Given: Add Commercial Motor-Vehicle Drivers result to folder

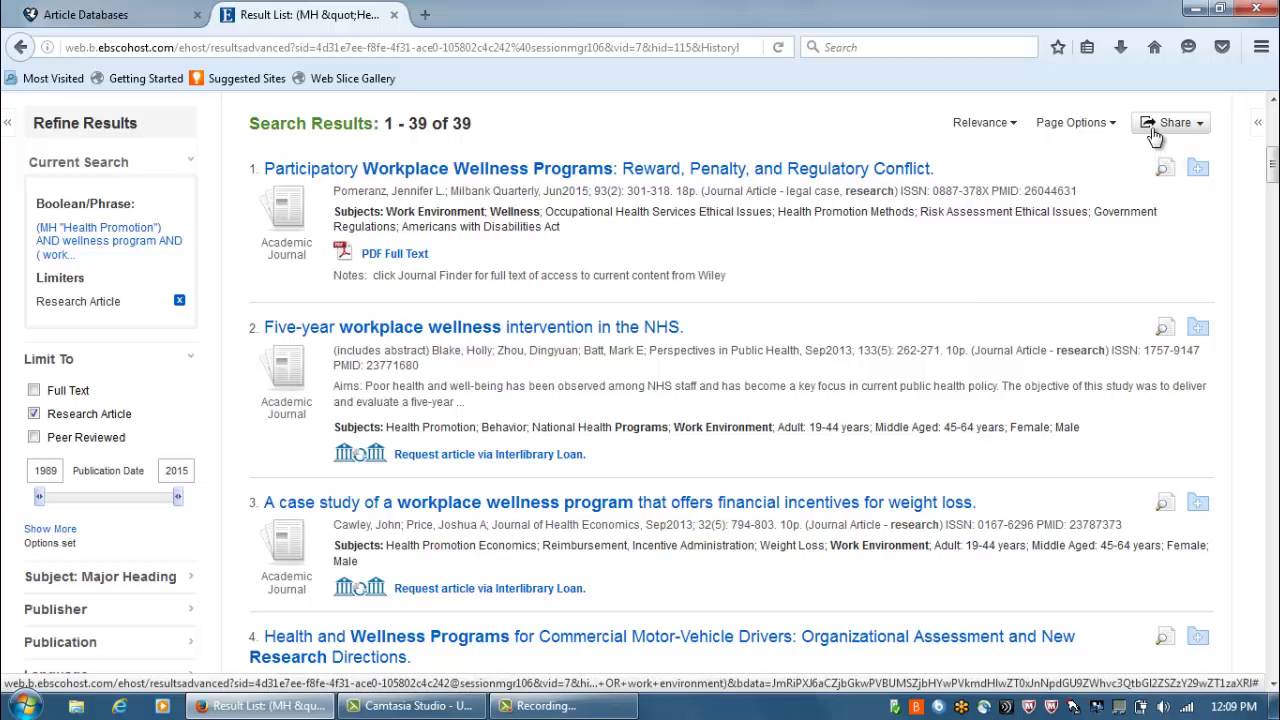Looking at the screenshot, I should [x=1198, y=636].
